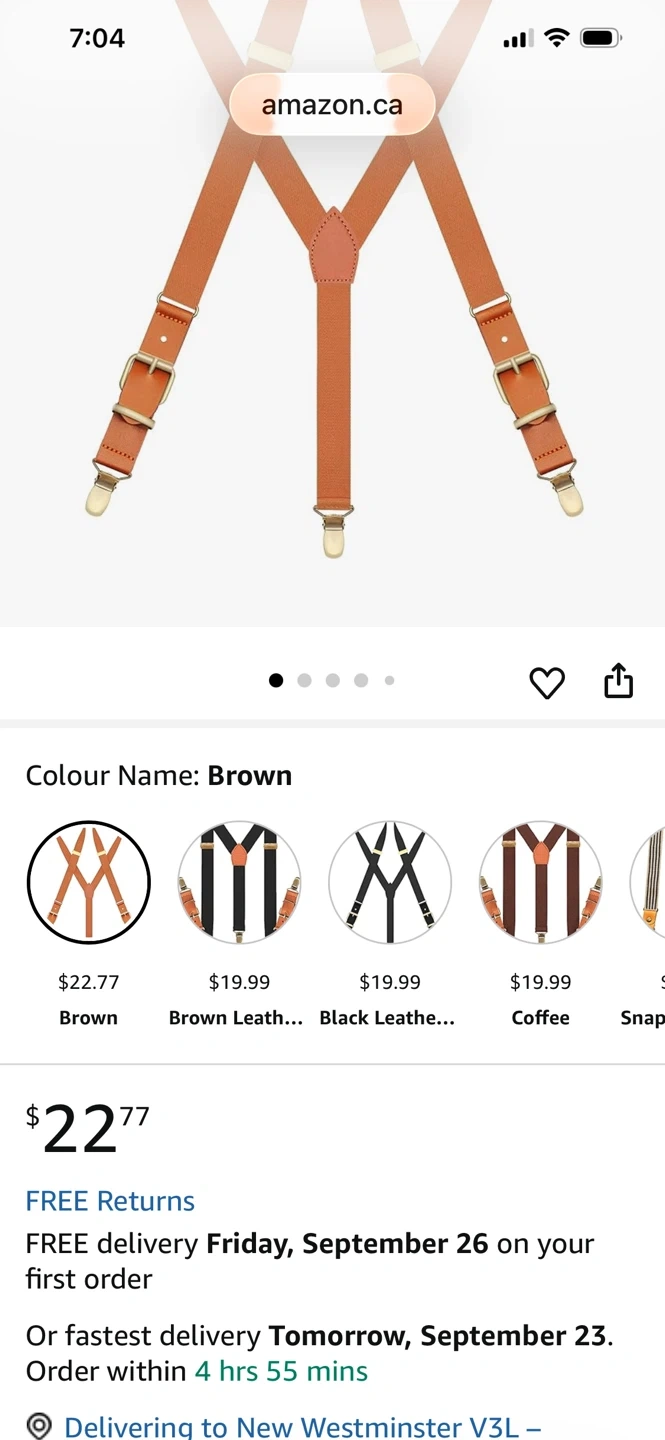Screen dimensions: 665x1440
Task: Tap the $22.77 price text
Action: [88, 1130]
